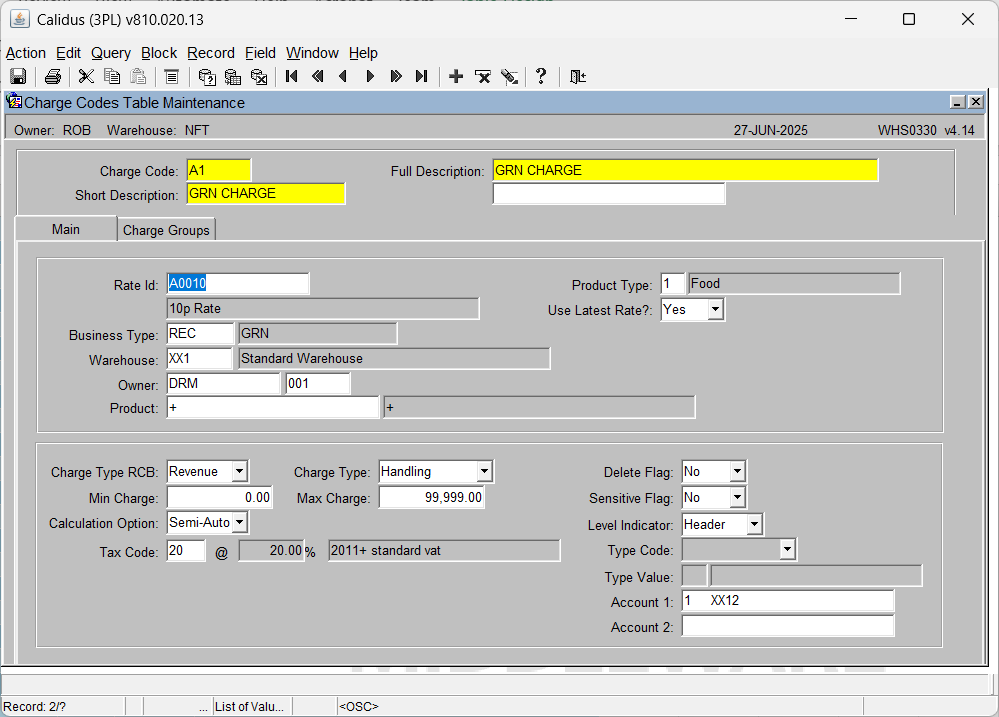Jump to last record icon
The height and width of the screenshot is (717, 999).
pos(421,76)
